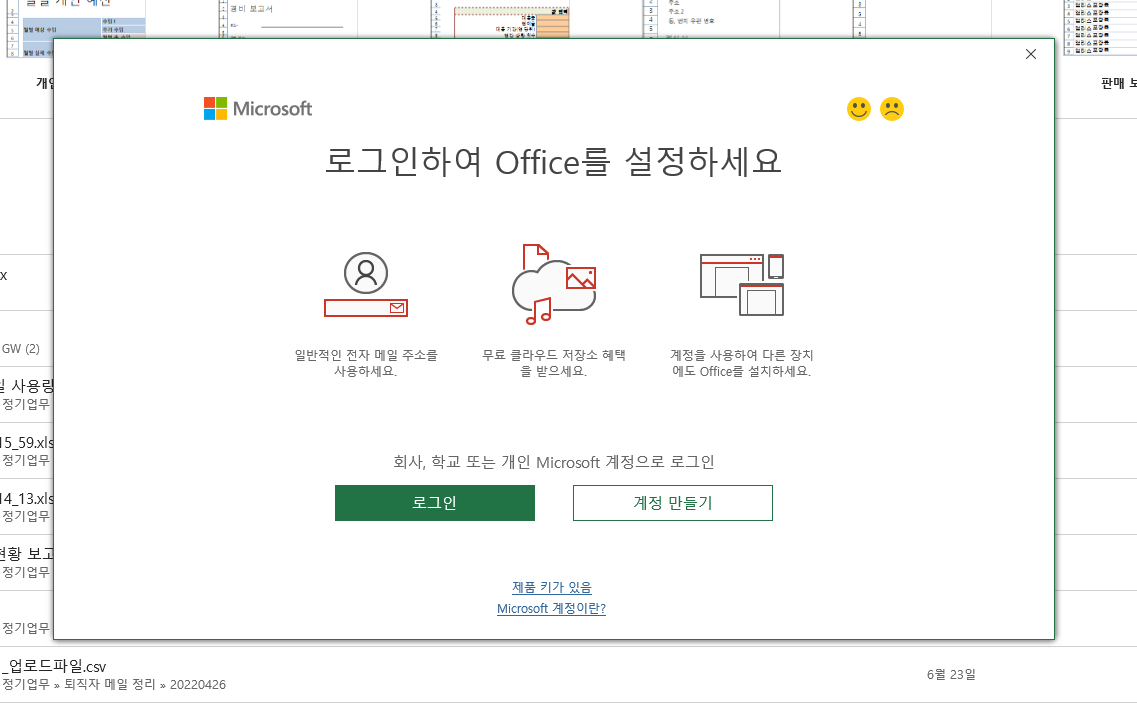Send positive feedback with the smiley face
The height and width of the screenshot is (711, 1137).
(x=859, y=109)
